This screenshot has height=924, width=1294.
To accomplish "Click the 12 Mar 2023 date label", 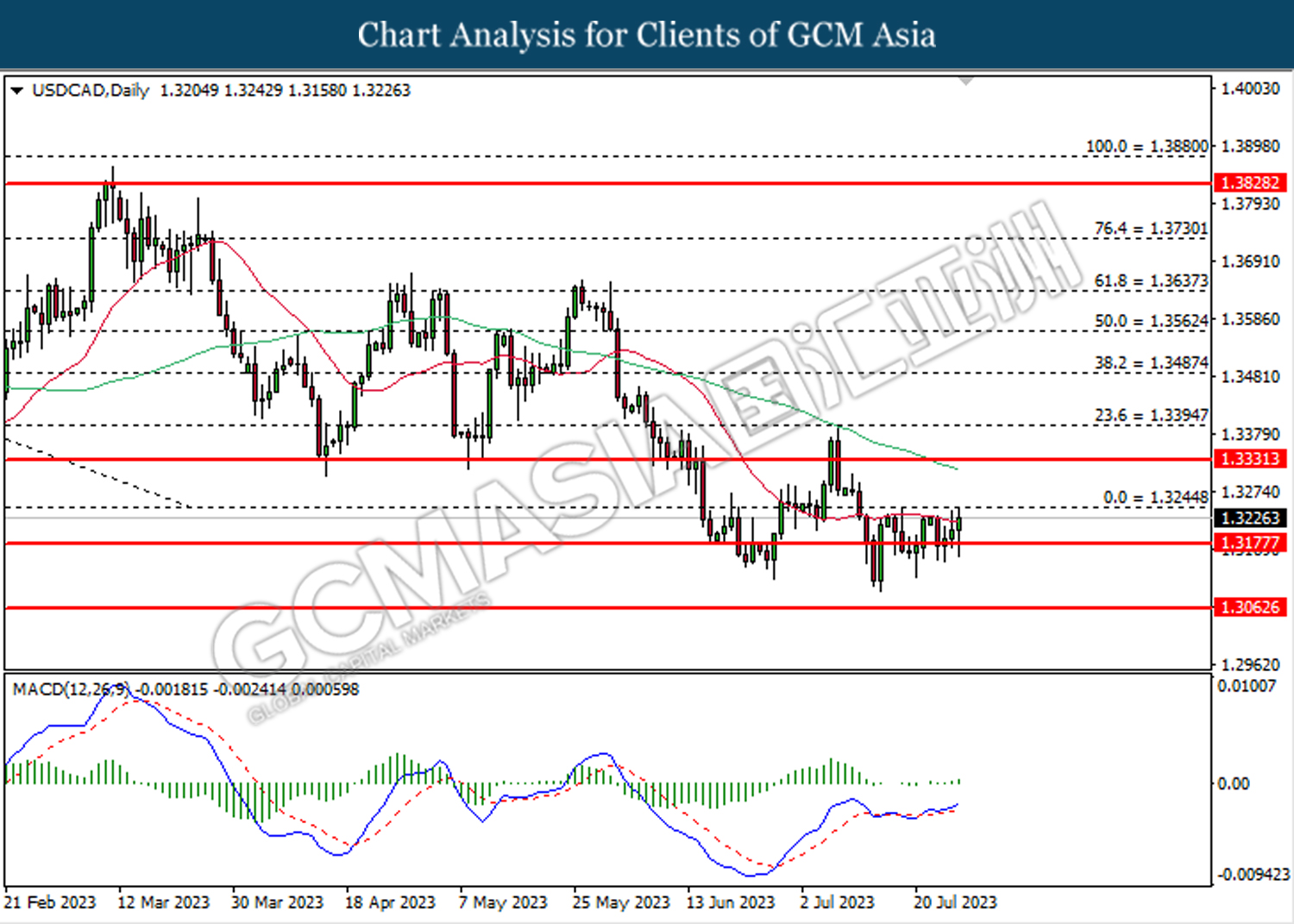I will tap(163, 902).
